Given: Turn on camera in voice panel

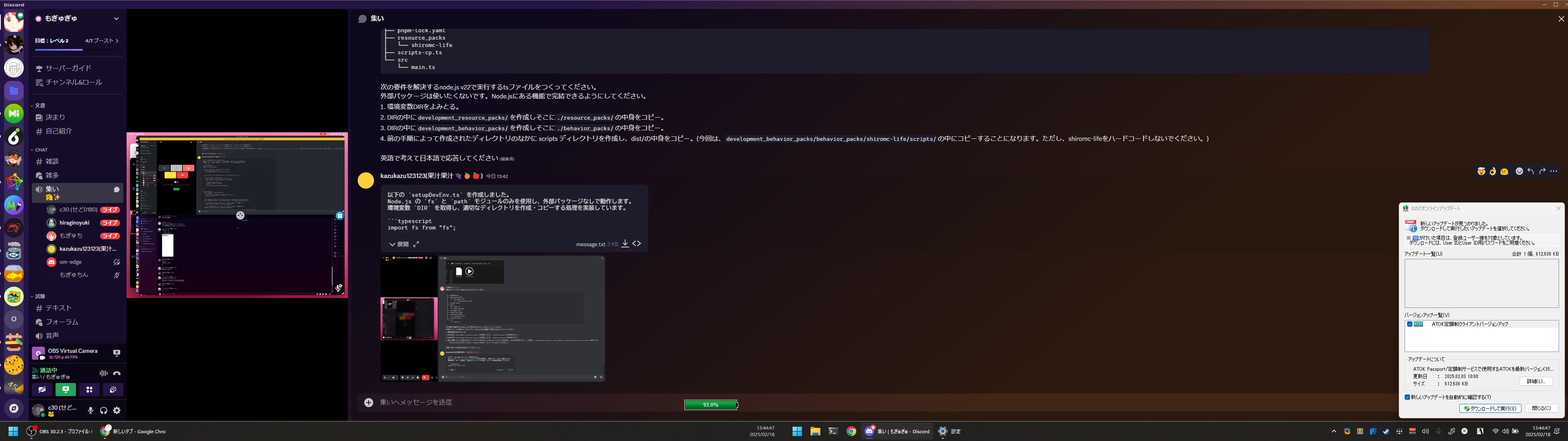Looking at the screenshot, I should click(42, 390).
